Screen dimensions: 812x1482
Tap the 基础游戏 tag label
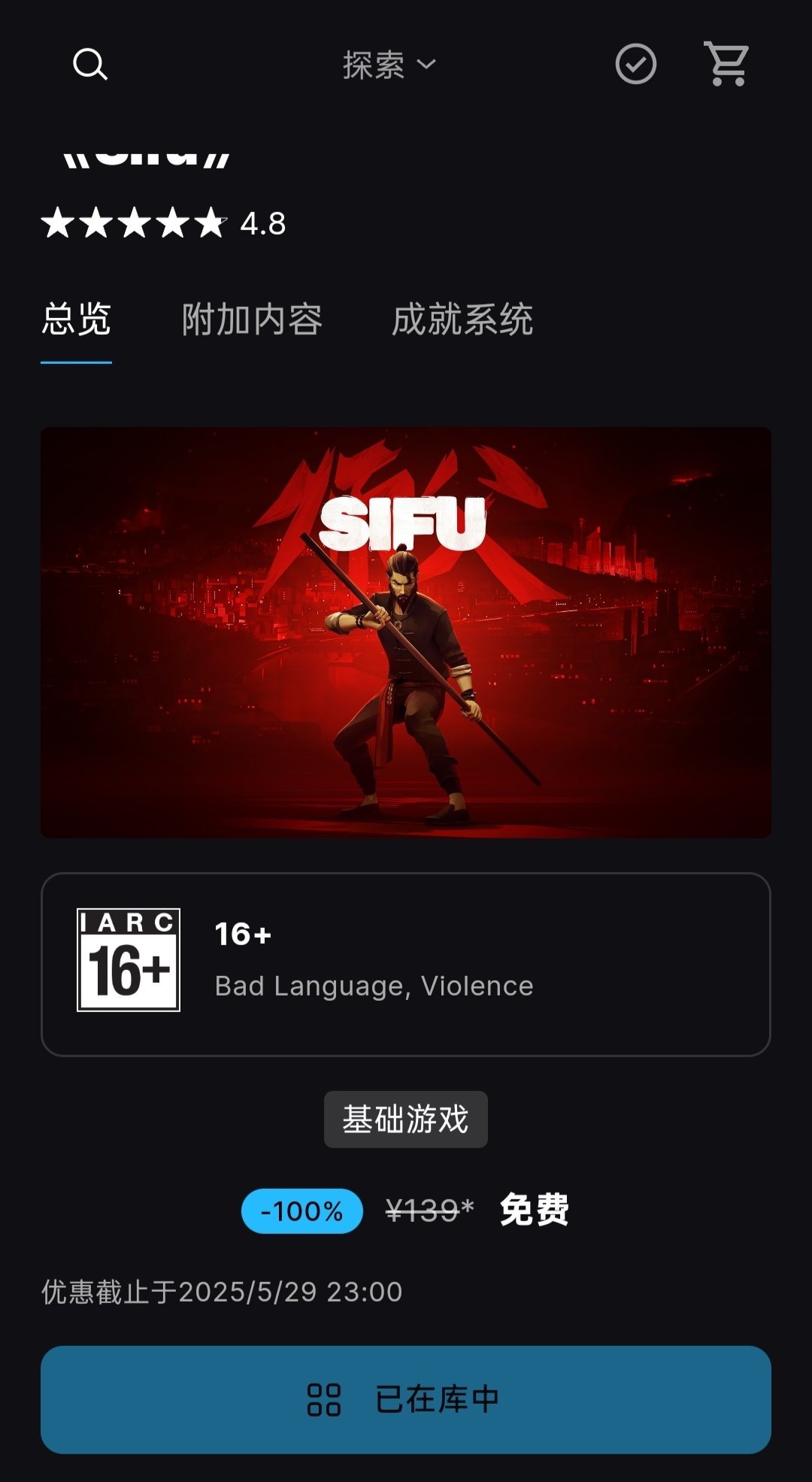pos(406,1119)
